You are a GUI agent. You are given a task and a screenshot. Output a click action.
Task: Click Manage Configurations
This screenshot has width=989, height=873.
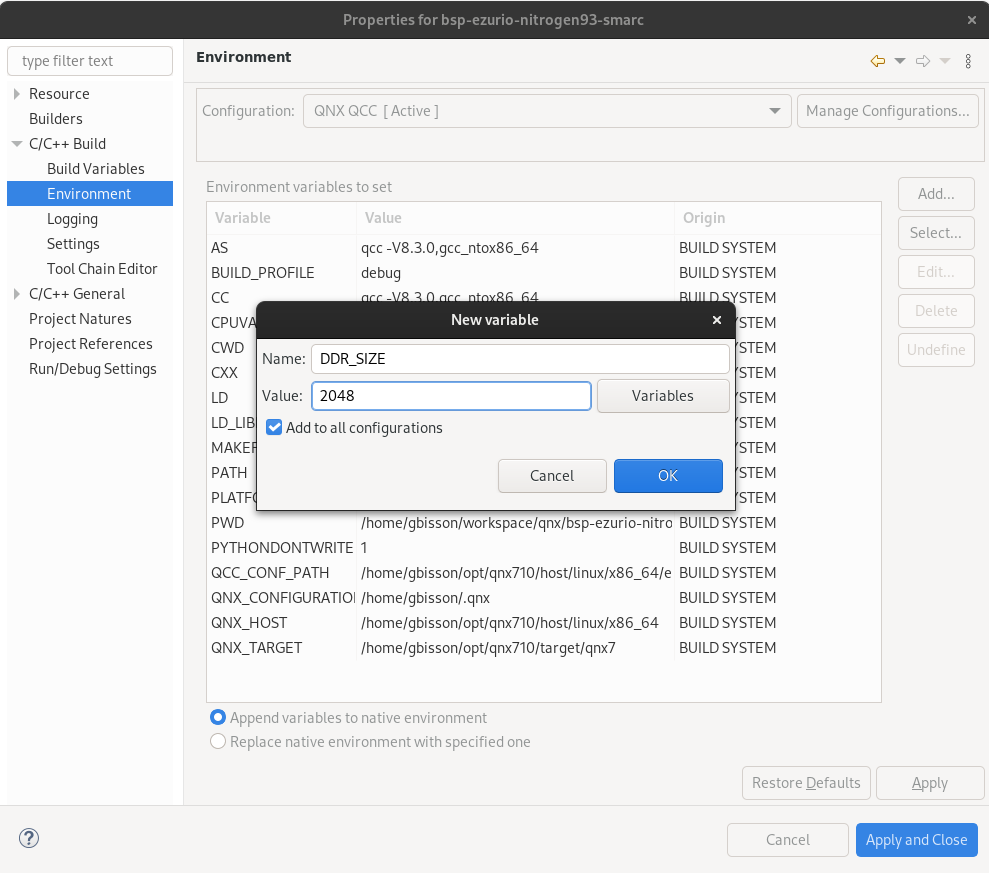[x=887, y=111]
